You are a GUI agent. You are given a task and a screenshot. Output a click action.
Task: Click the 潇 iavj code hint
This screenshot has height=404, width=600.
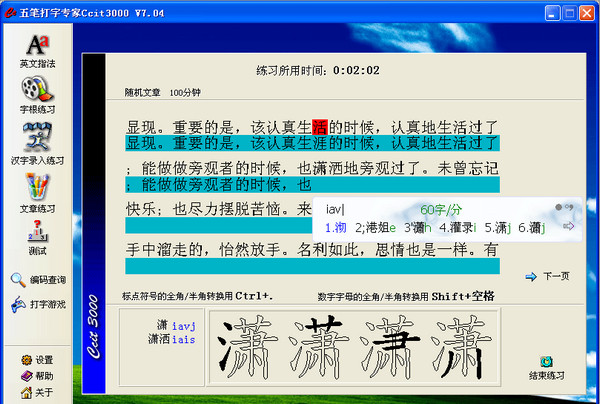click(x=176, y=326)
